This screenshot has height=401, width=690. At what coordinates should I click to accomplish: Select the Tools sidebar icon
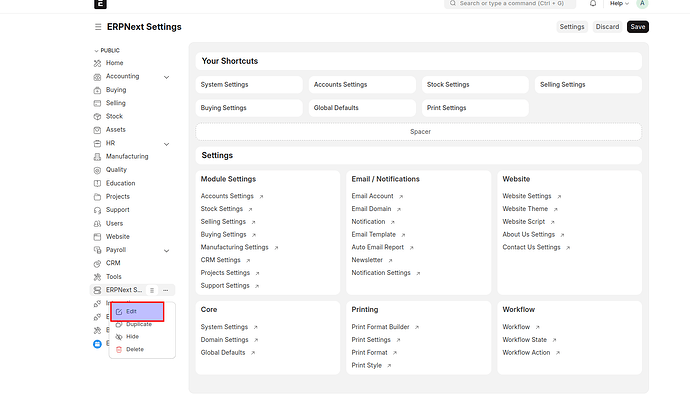click(x=97, y=277)
